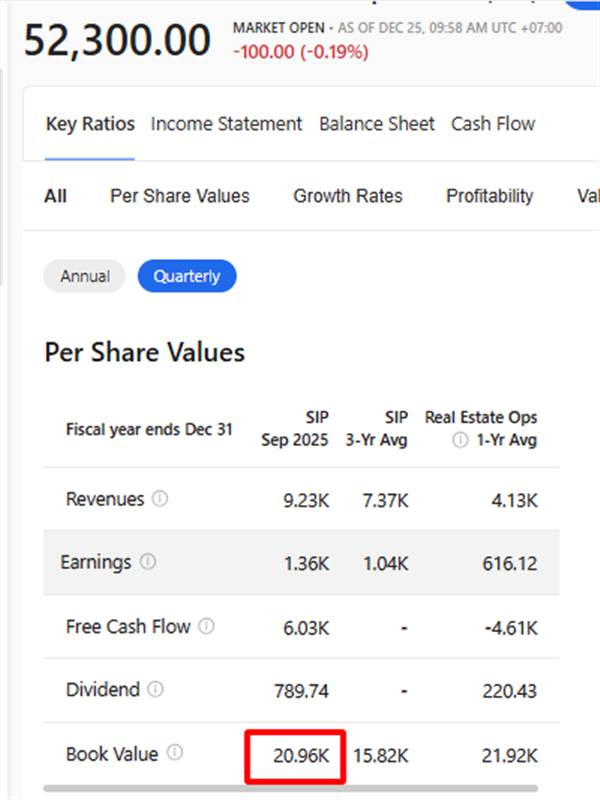
Task: Click the Real Estate Ops column header
Action: [x=481, y=418]
